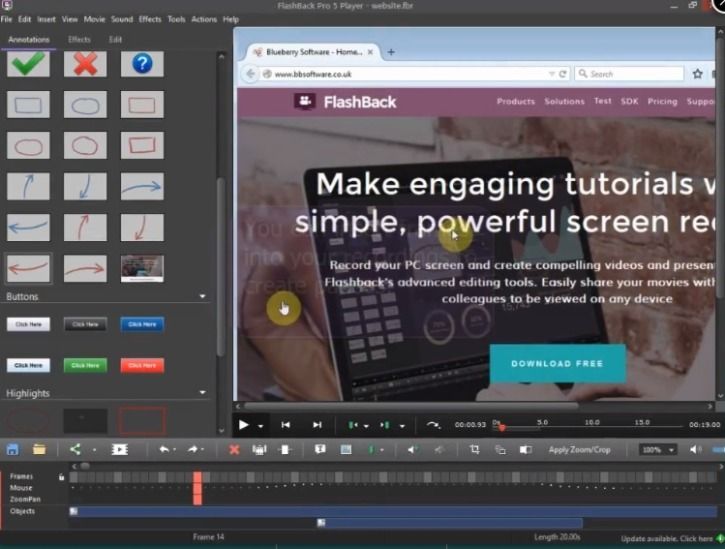Play the movie
Screen dimensions: 725x549
click(x=244, y=425)
